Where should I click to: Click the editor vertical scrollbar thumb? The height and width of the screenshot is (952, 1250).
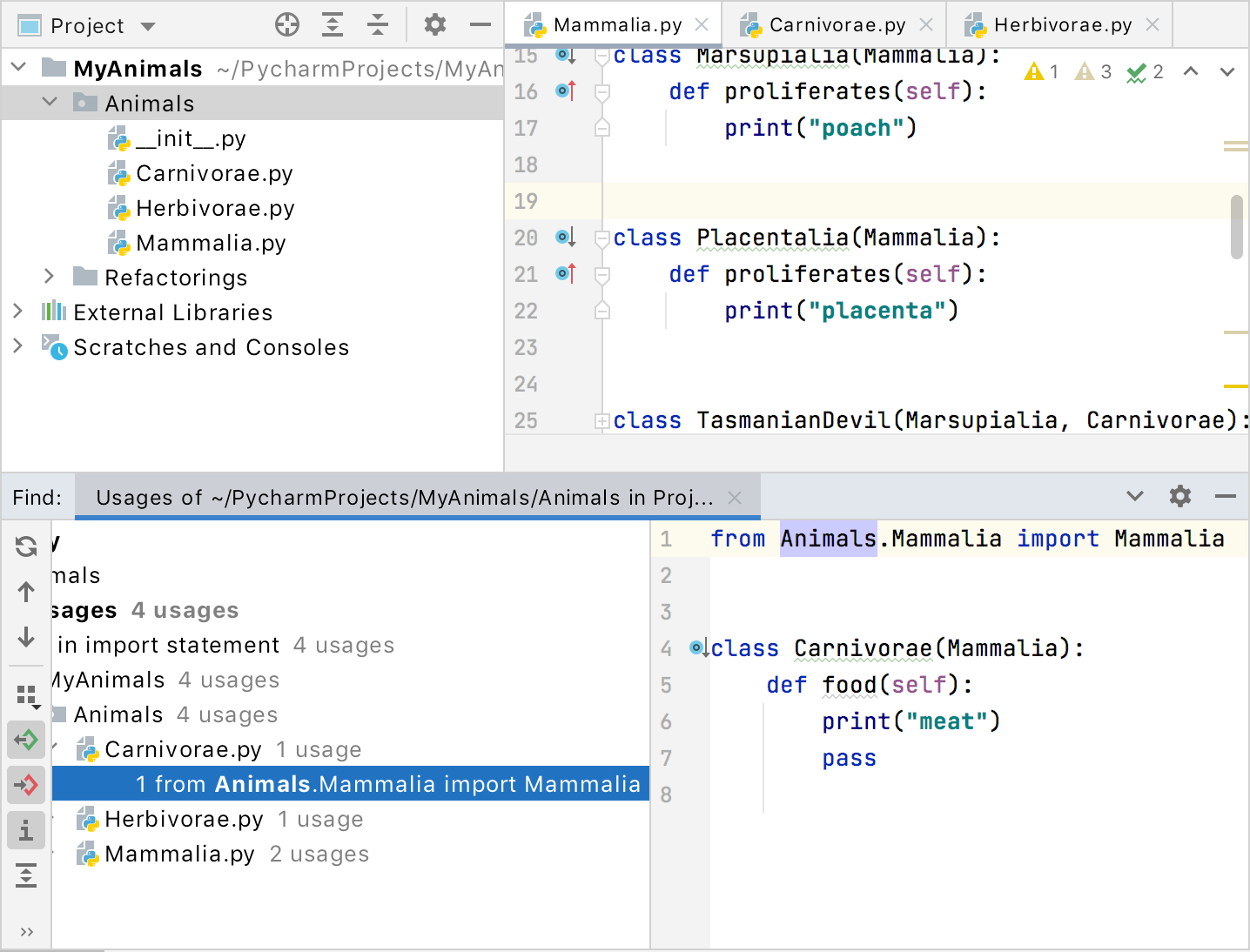point(1236,227)
